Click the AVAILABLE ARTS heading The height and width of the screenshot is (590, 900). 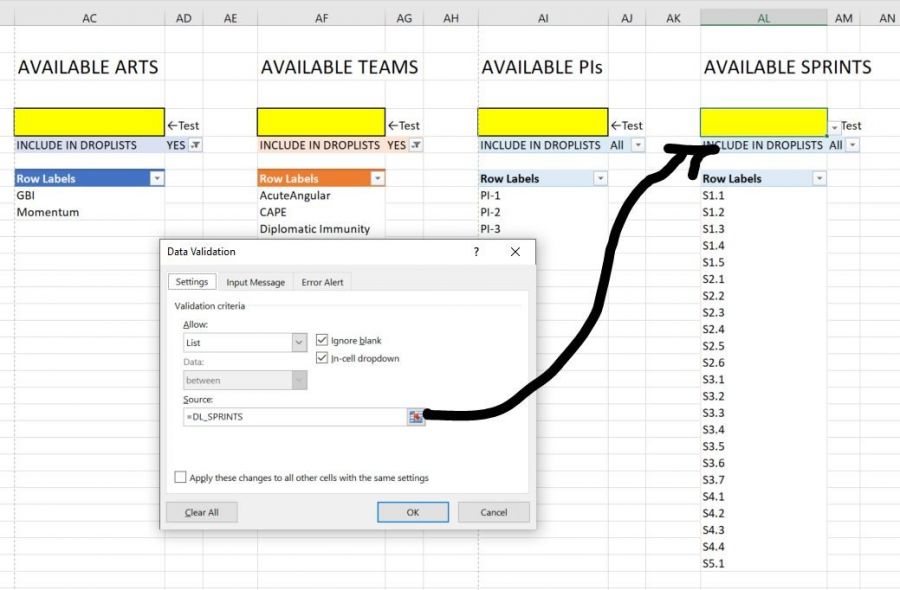[88, 68]
